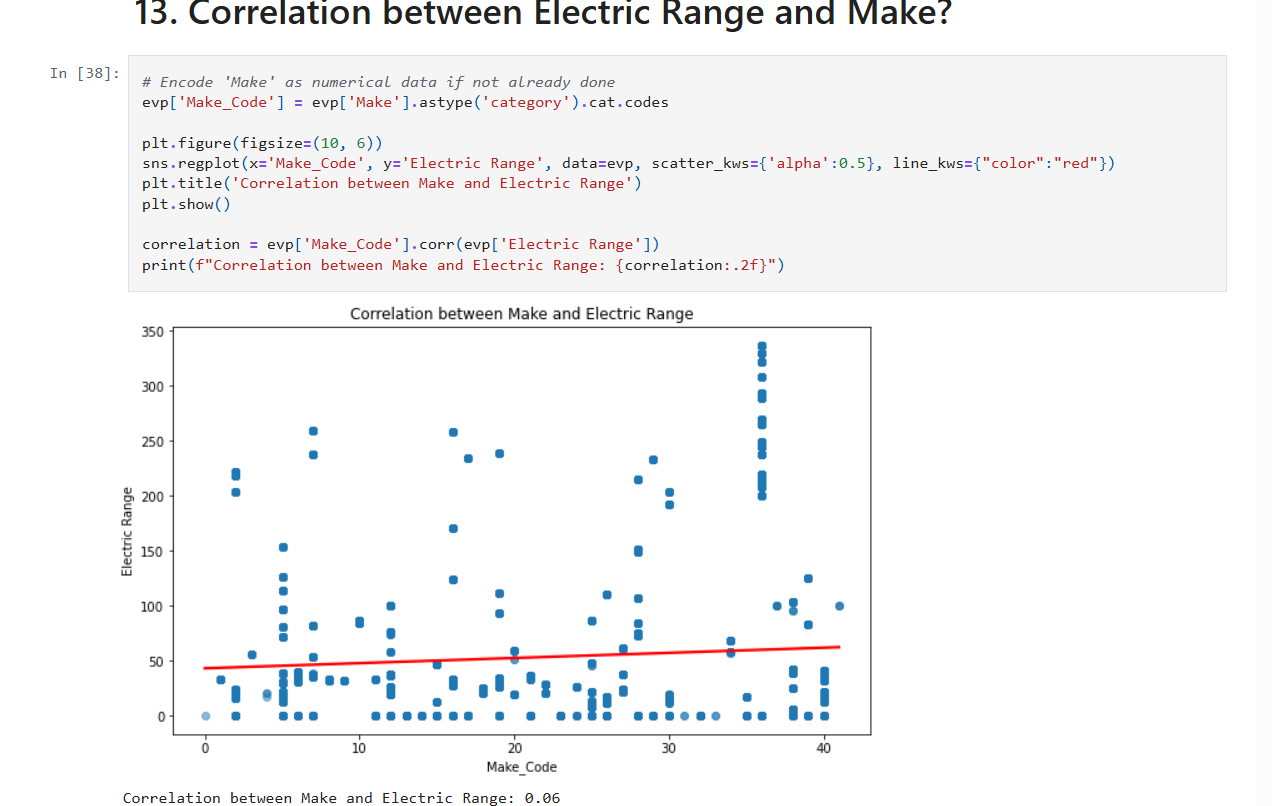Click the correlation = evp[...] line

point(400,244)
